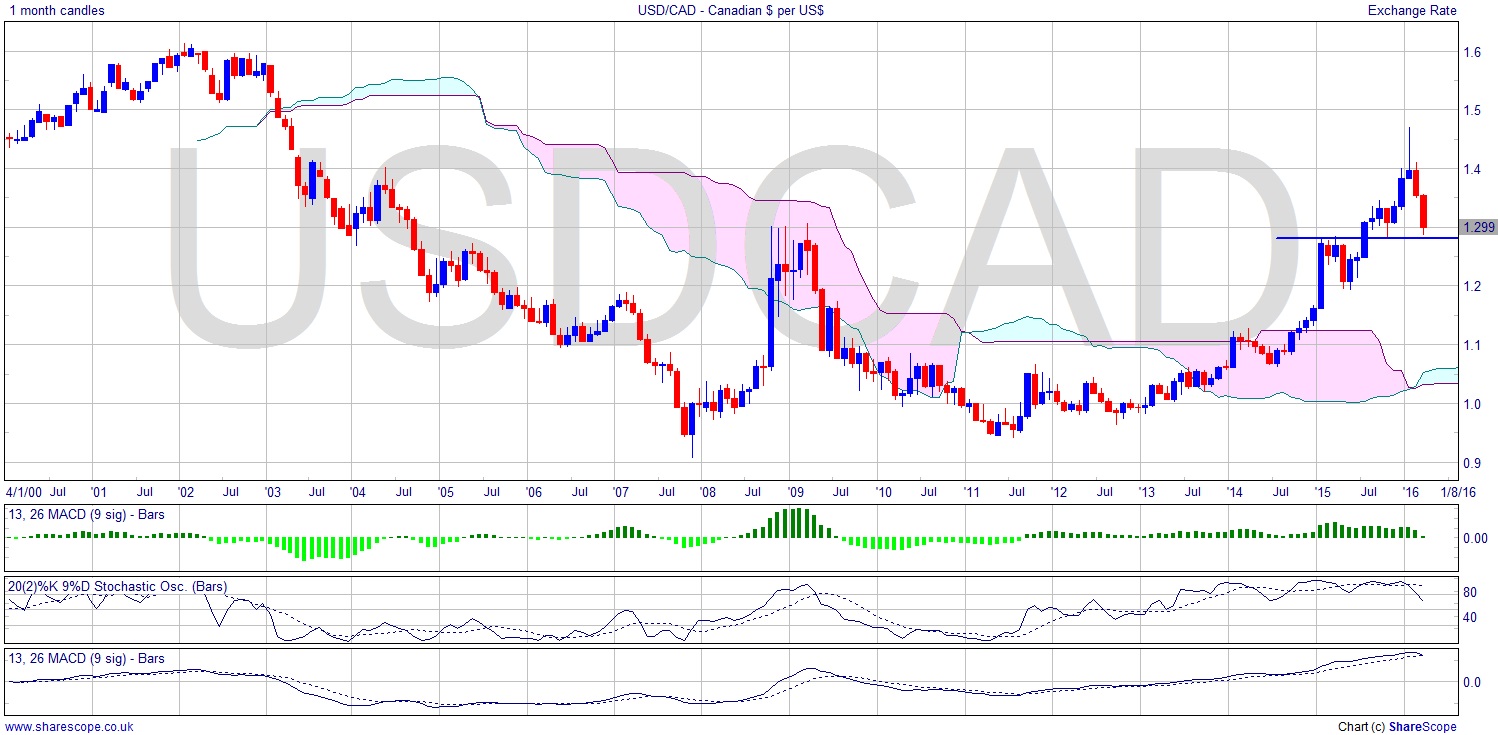Click the 80 level on Stochastic axis
Viewport: 1498px width, 735px height.
point(1470,593)
